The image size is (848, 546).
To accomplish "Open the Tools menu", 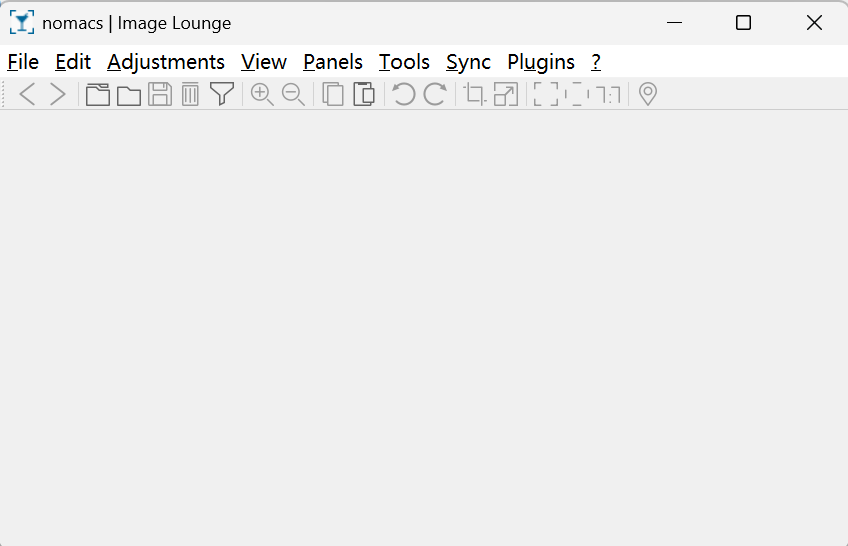I will coord(404,62).
